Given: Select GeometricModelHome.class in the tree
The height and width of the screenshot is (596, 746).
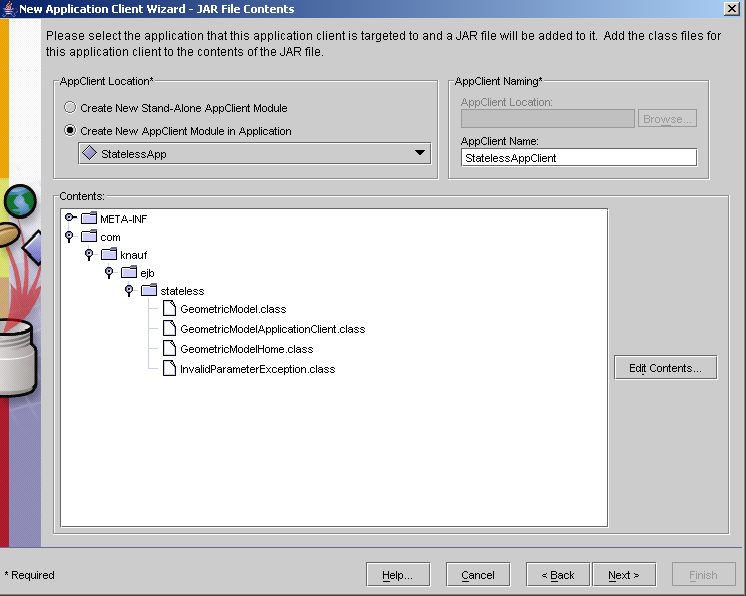Looking at the screenshot, I should tap(246, 349).
